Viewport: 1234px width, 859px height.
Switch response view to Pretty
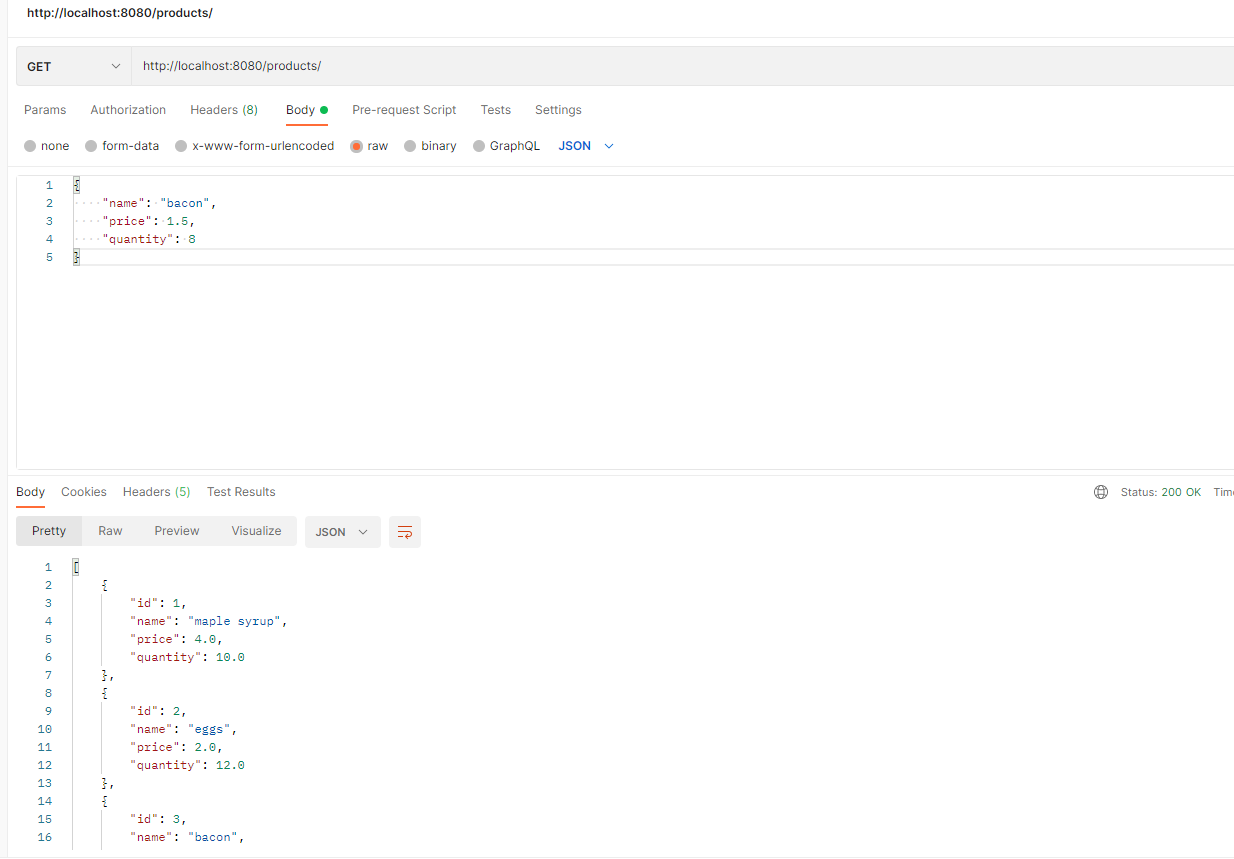click(x=49, y=531)
